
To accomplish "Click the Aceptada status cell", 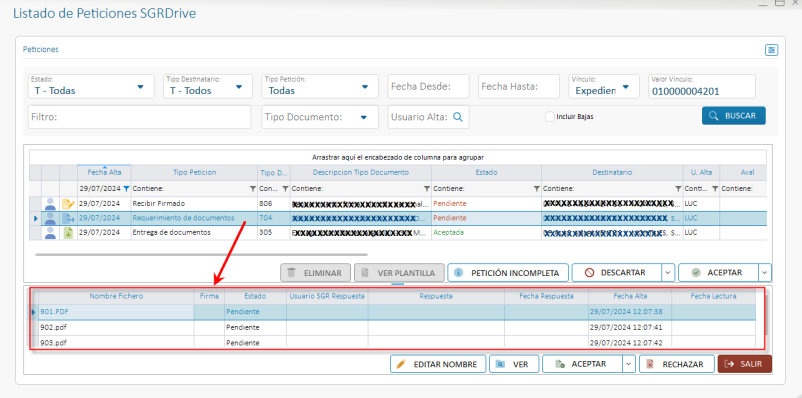I will pos(486,232).
